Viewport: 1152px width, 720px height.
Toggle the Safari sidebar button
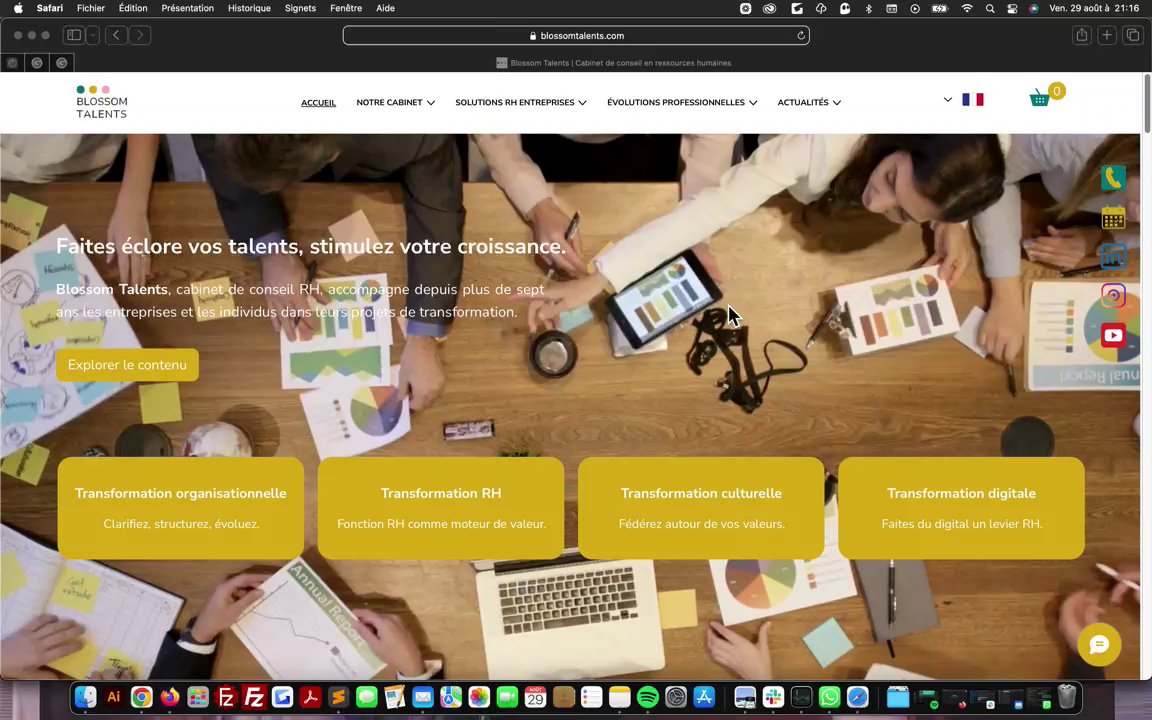(x=74, y=35)
